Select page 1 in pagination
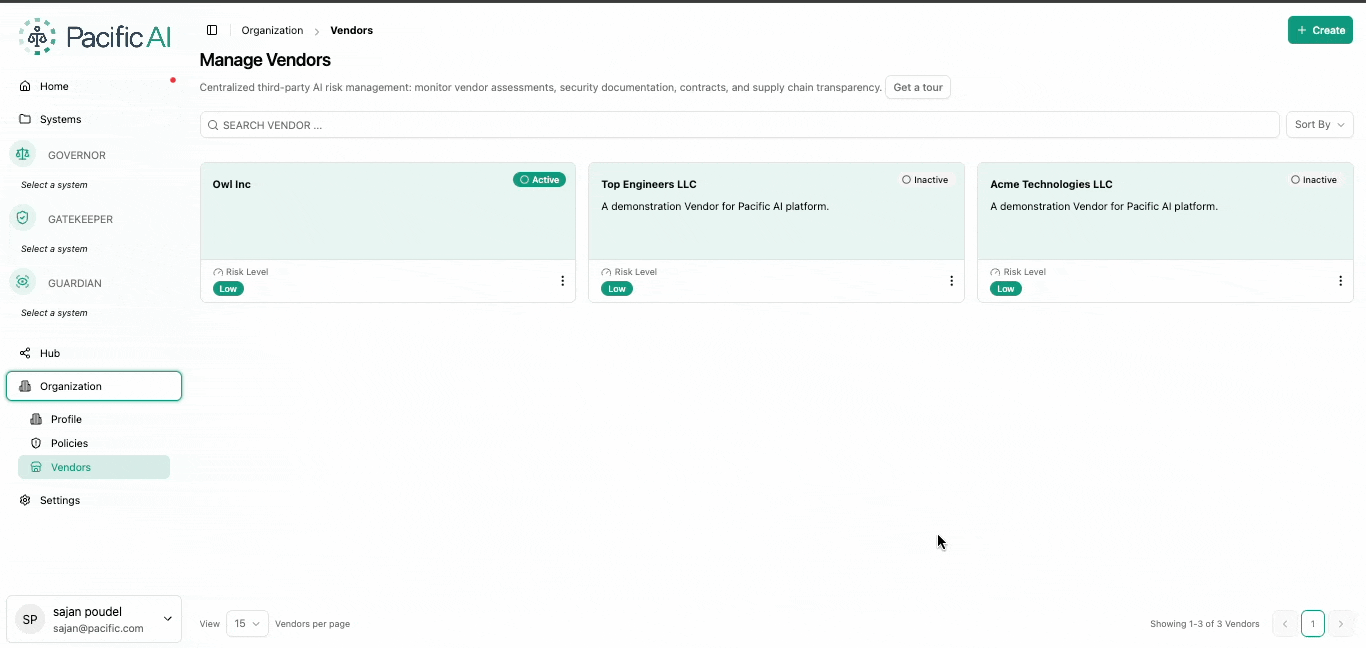The image size is (1366, 648). [1313, 623]
